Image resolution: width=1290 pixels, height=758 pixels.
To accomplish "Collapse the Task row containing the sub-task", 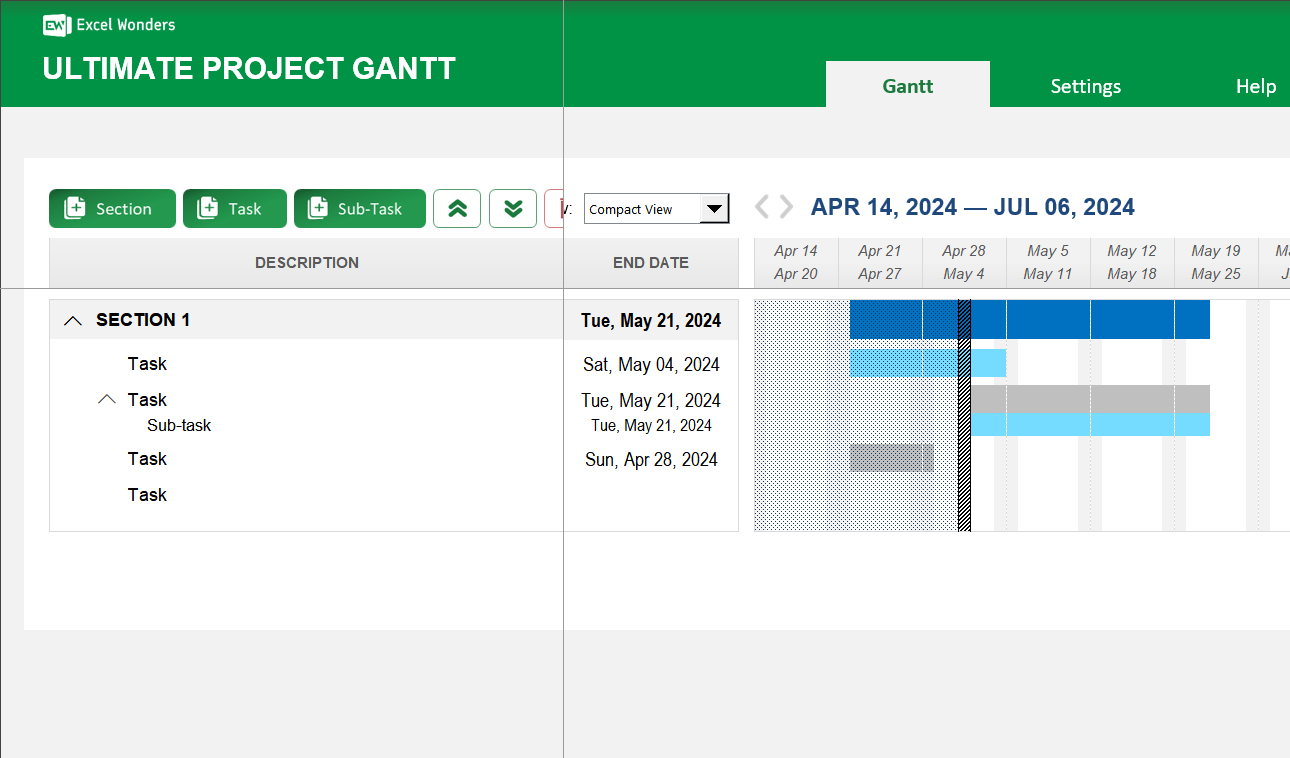I will pos(107,398).
